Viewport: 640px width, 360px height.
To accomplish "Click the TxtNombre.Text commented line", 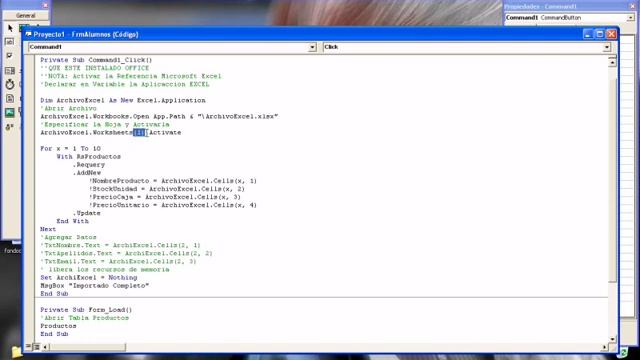I will (x=120, y=245).
